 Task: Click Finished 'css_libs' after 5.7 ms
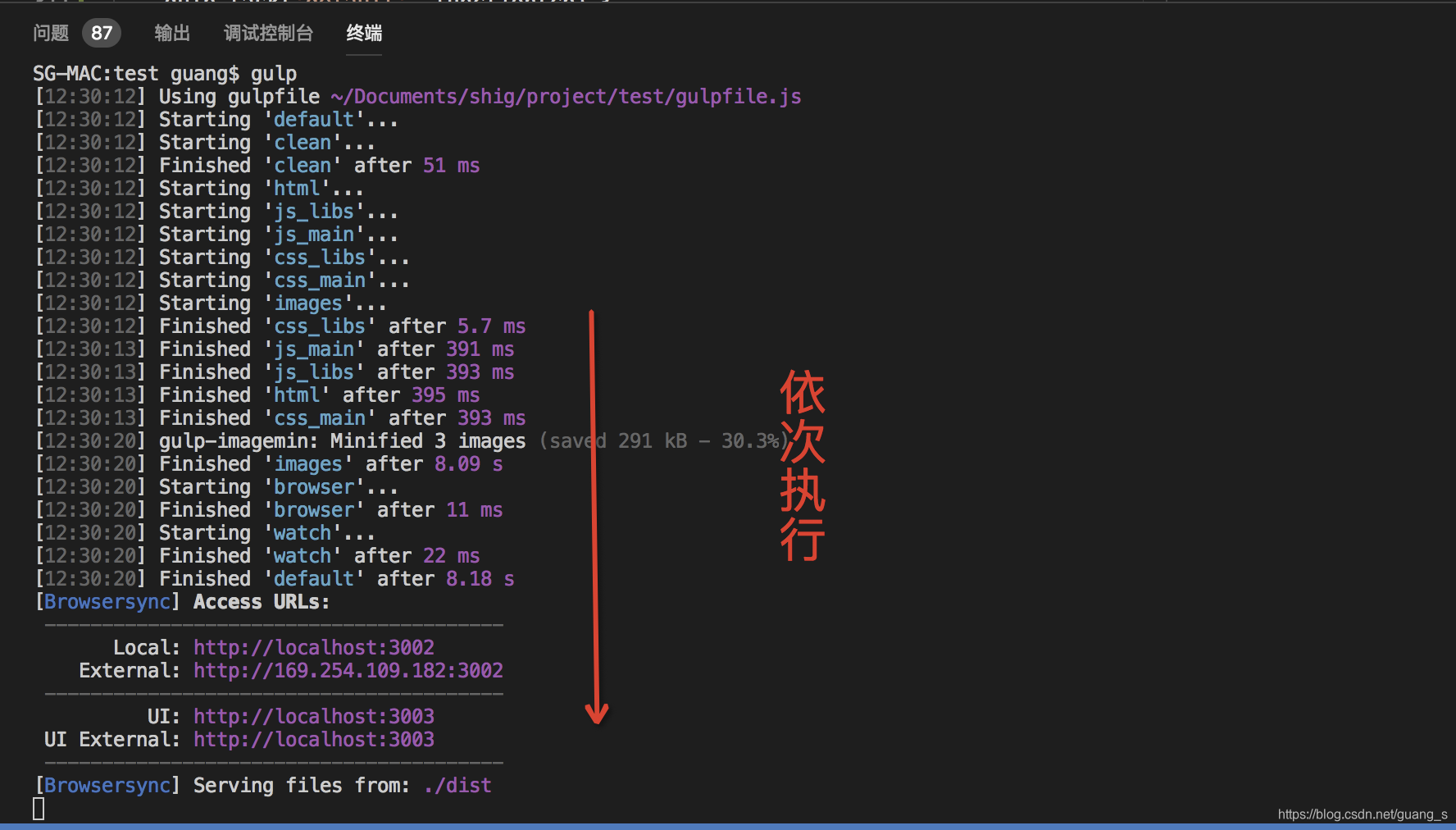click(280, 326)
